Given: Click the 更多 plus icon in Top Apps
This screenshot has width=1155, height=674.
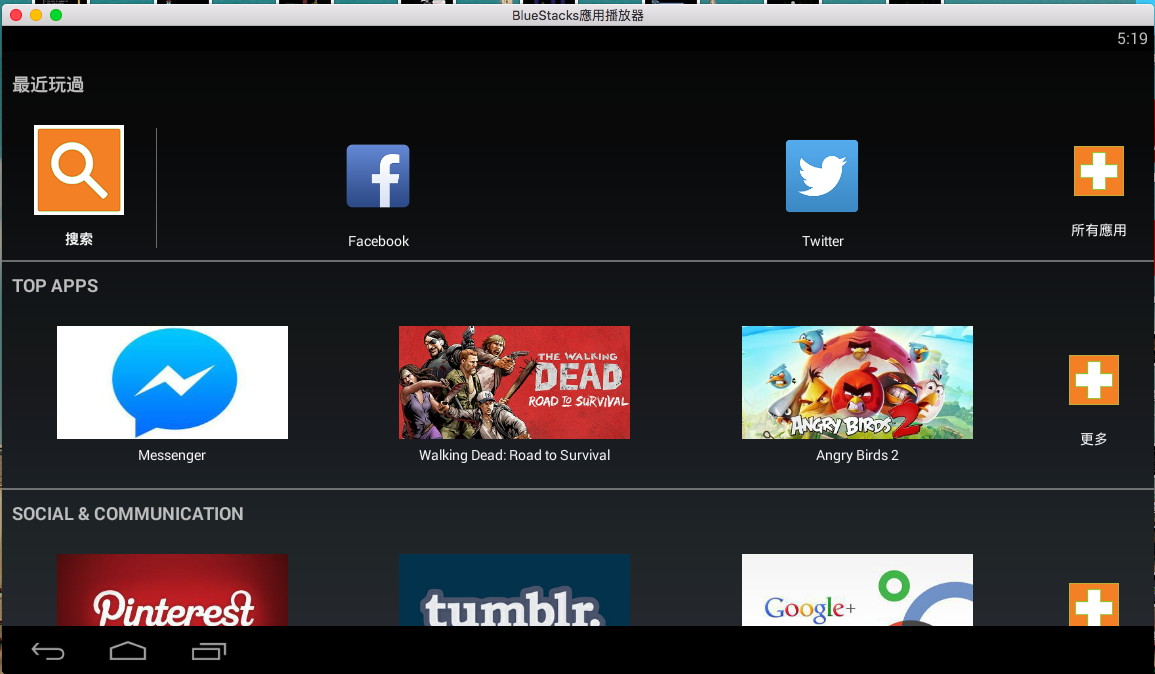Looking at the screenshot, I should click(1094, 380).
